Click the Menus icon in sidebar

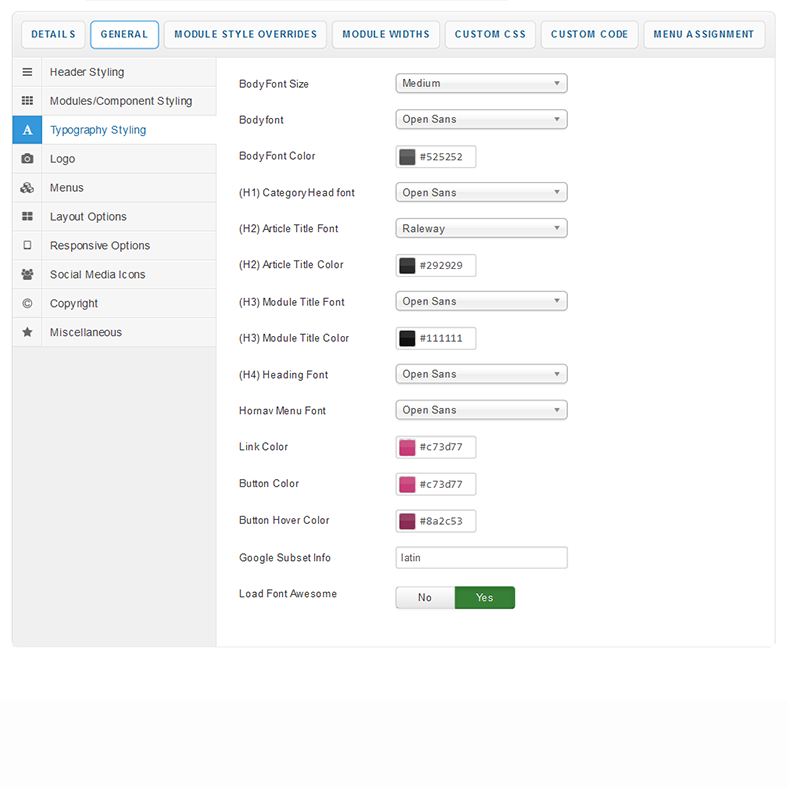pyautogui.click(x=27, y=188)
